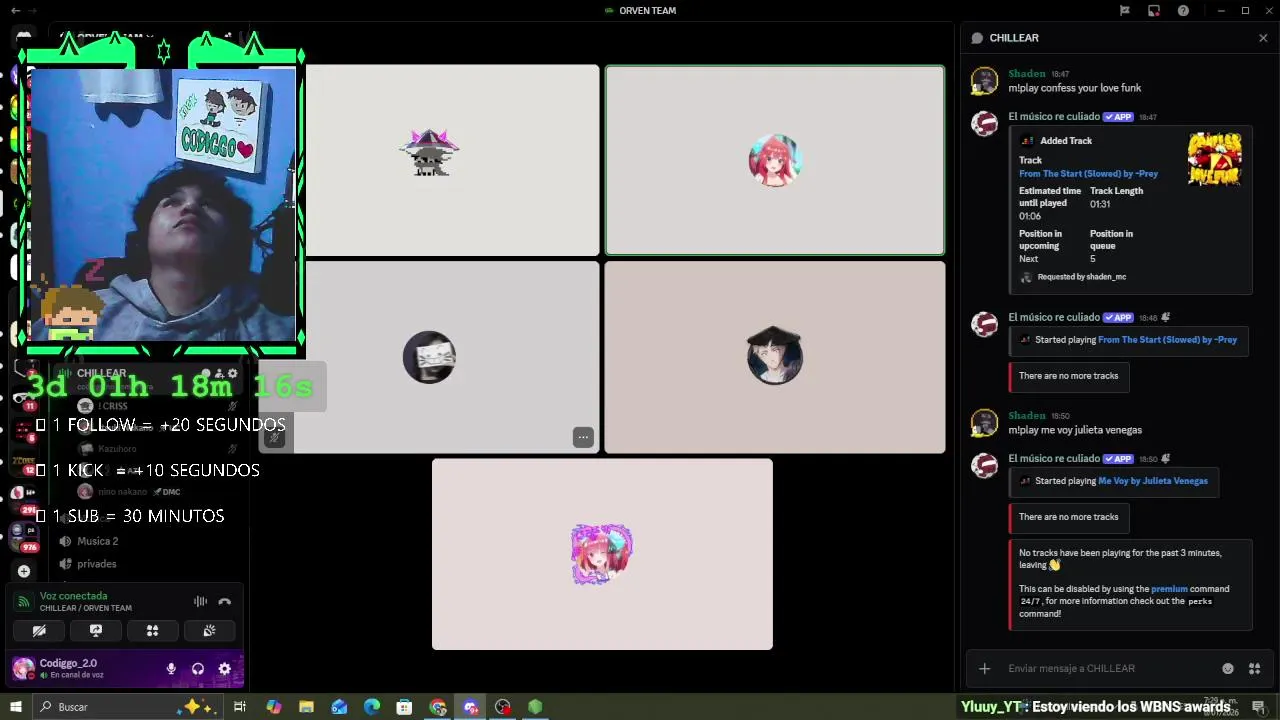Open server with 976 notification badge
The height and width of the screenshot is (720, 1280).
(x=24, y=535)
